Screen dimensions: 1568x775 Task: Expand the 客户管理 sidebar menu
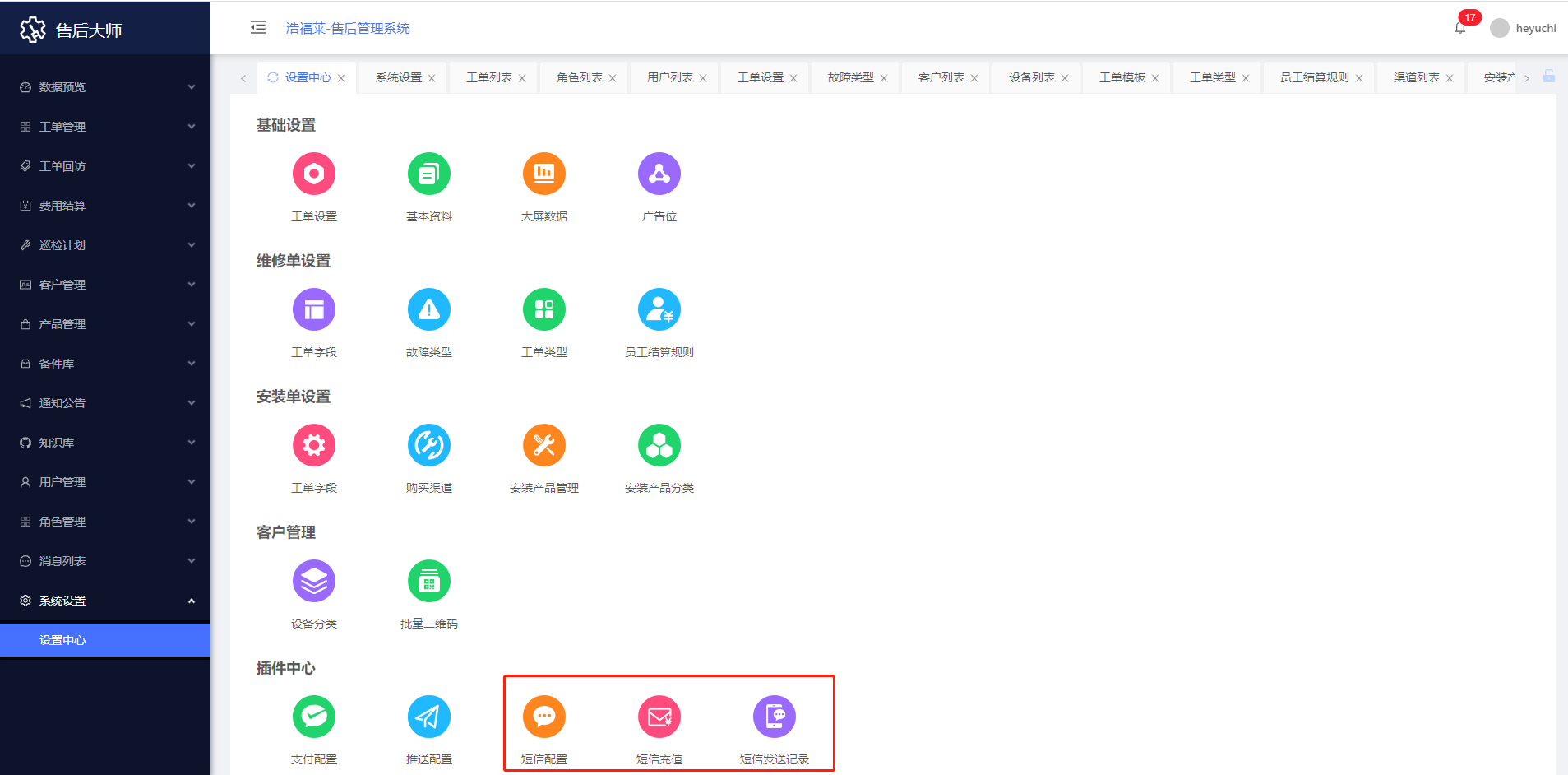(x=105, y=285)
